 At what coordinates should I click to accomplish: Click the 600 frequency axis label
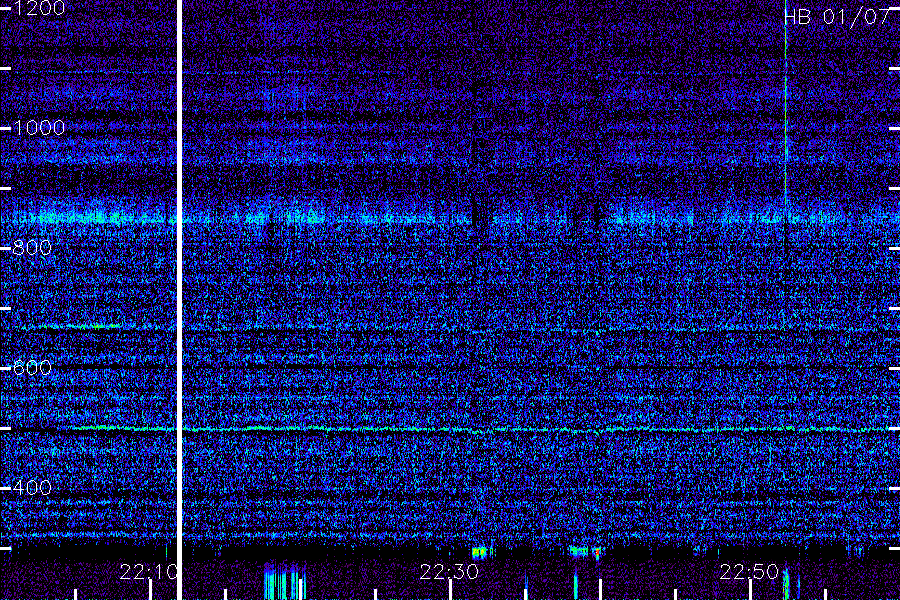[32, 367]
